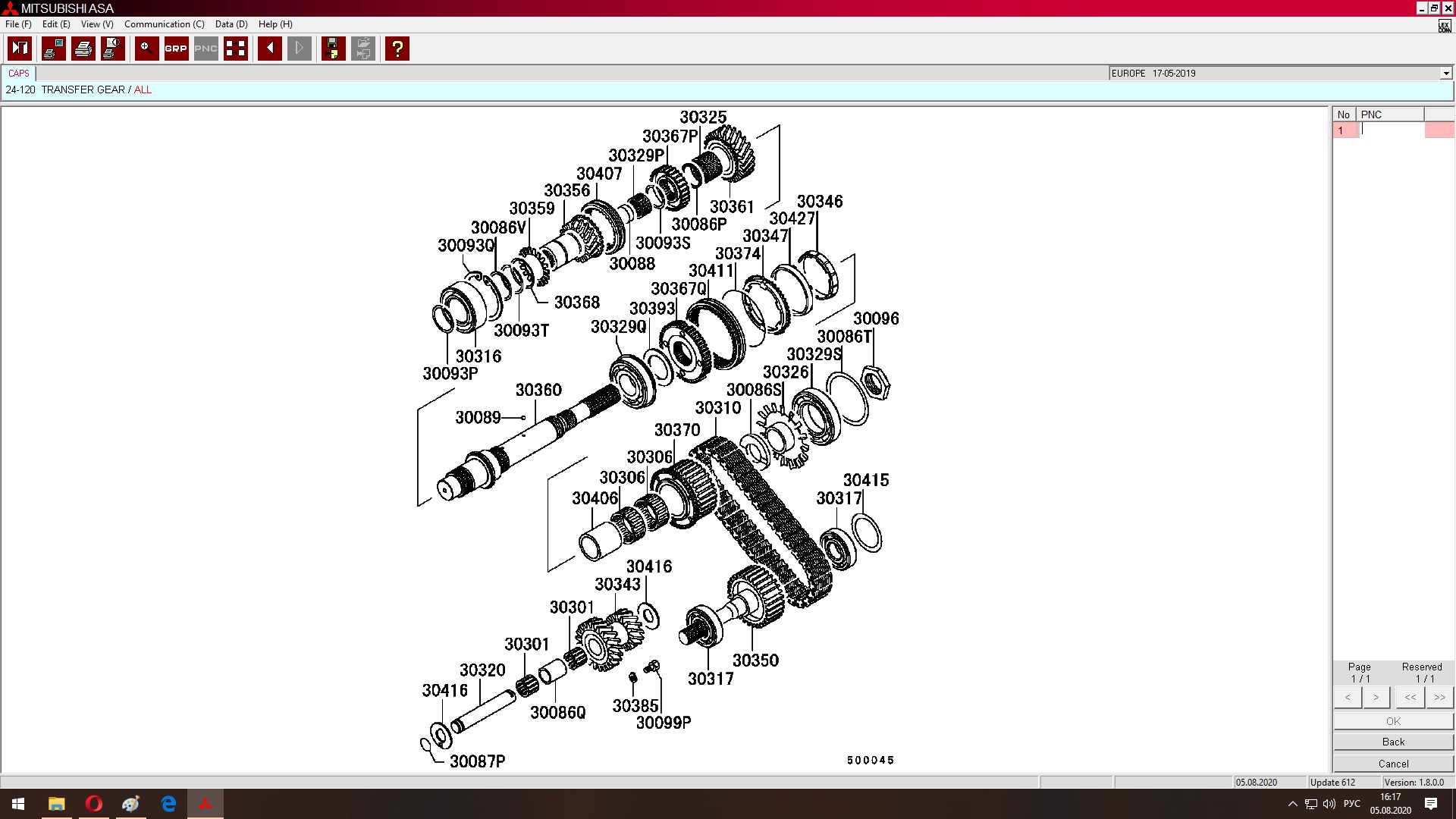1456x819 pixels.
Task: Click the exit door toolbar icon
Action: [x=20, y=49]
